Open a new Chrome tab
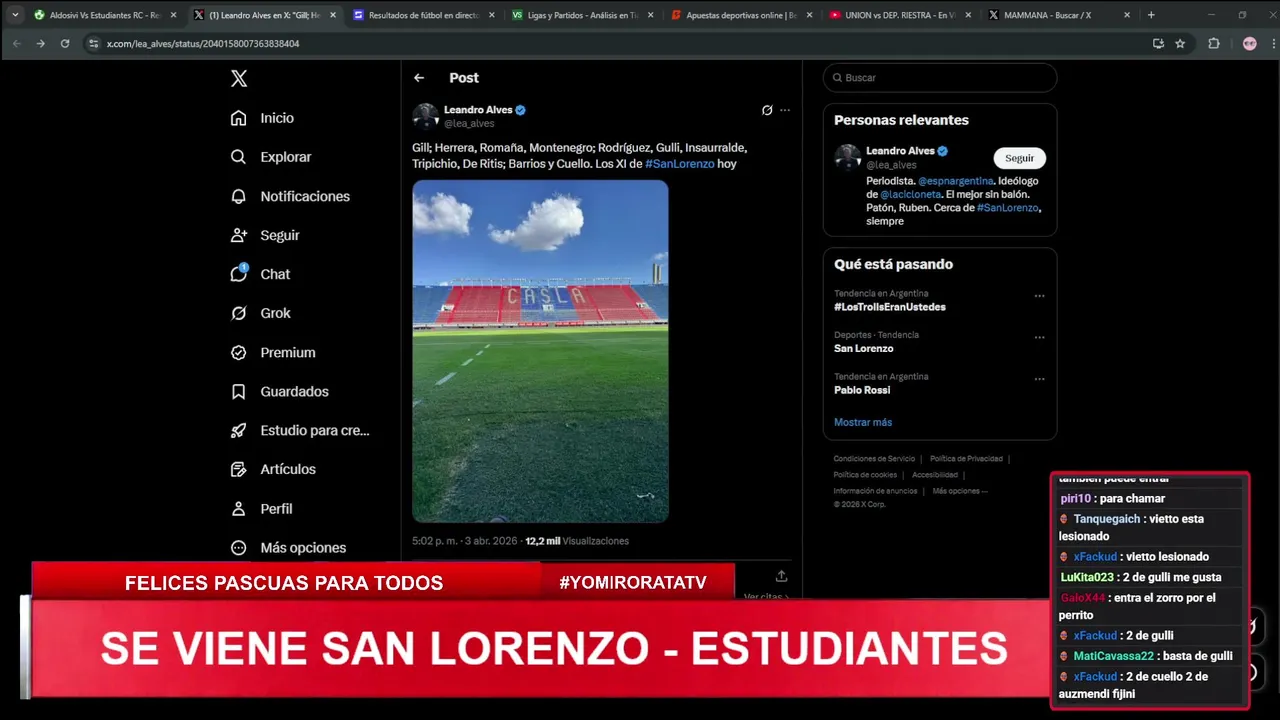The height and width of the screenshot is (720, 1280). 1151,15
